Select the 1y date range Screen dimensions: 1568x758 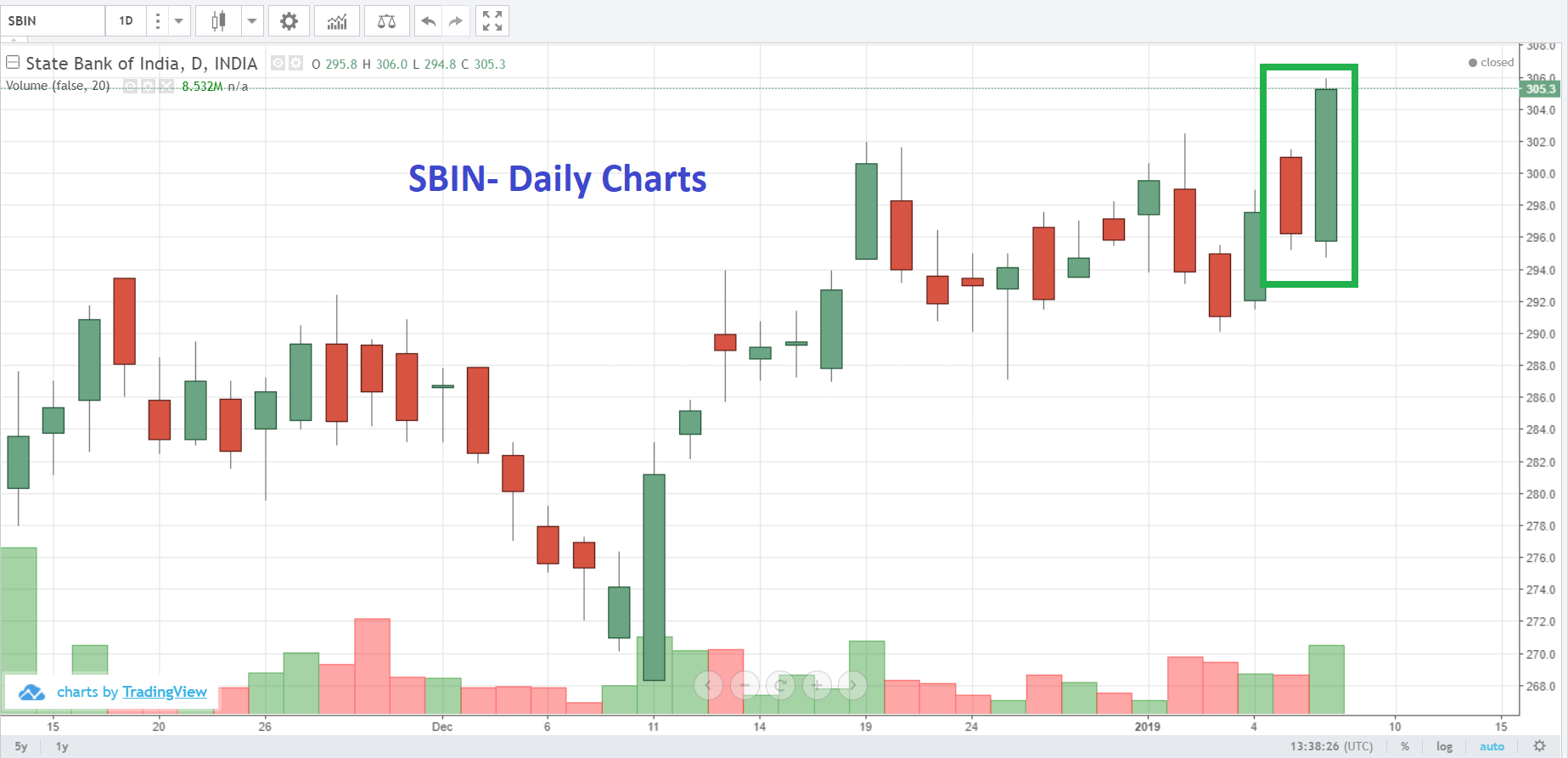(x=62, y=747)
